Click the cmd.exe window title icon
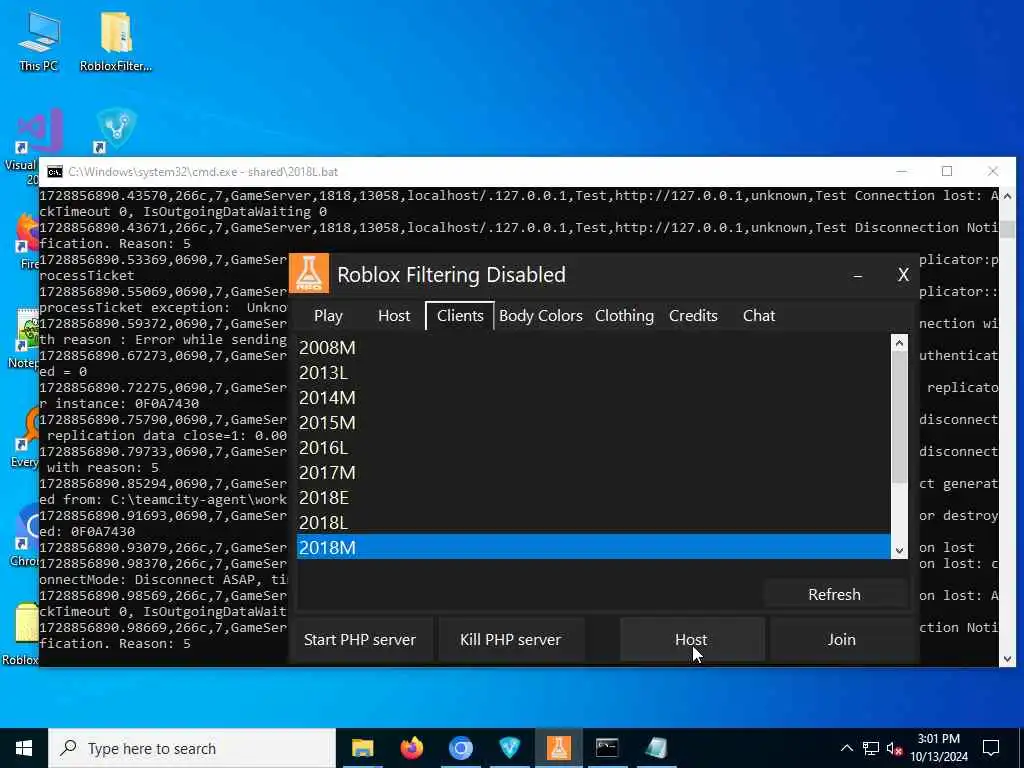The image size is (1024, 768). 55,172
